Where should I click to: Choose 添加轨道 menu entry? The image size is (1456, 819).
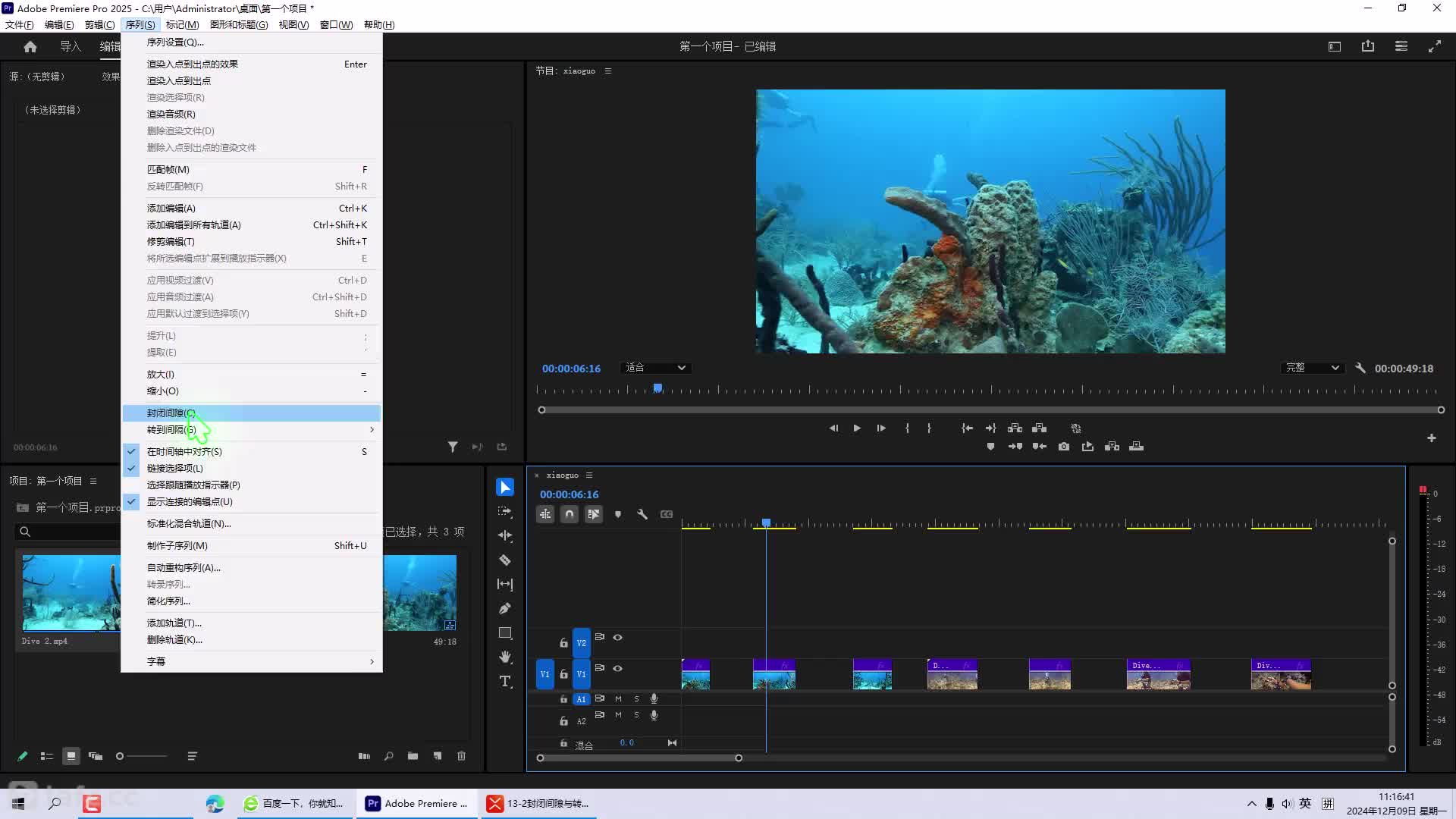pyautogui.click(x=252, y=623)
